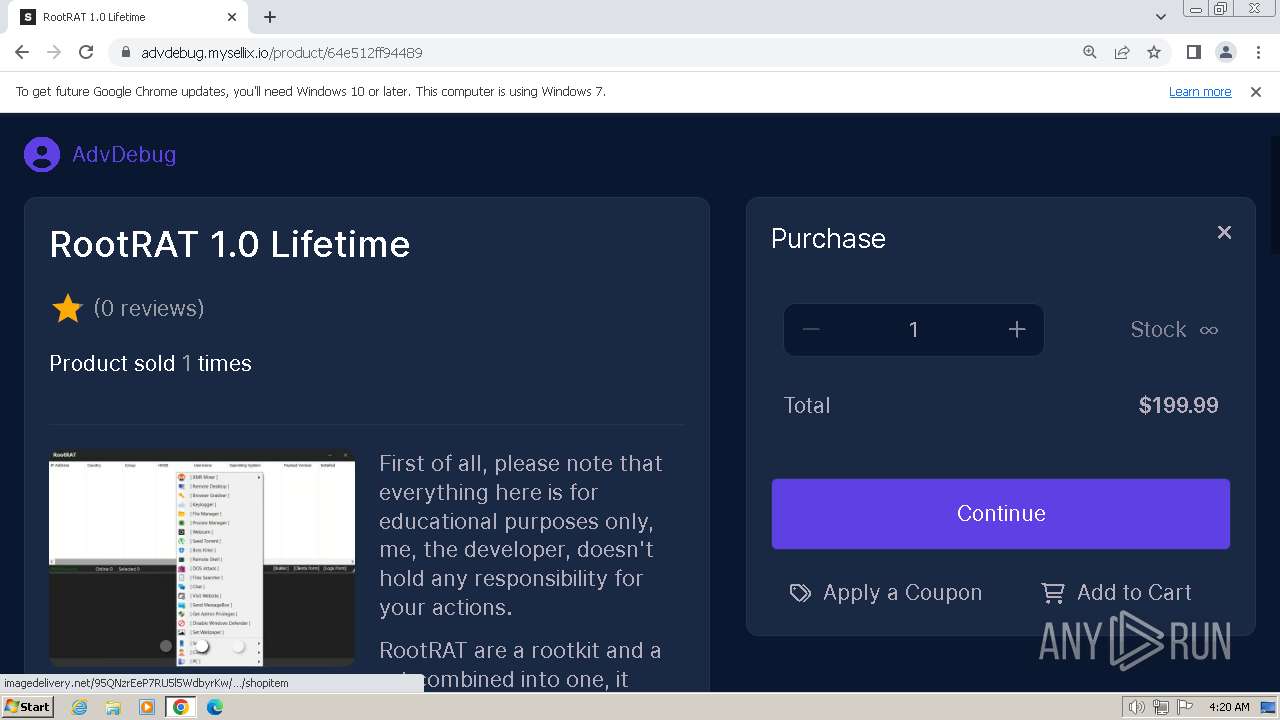This screenshot has width=1280, height=720.
Task: Click the Continue purchase button
Action: tap(1001, 513)
